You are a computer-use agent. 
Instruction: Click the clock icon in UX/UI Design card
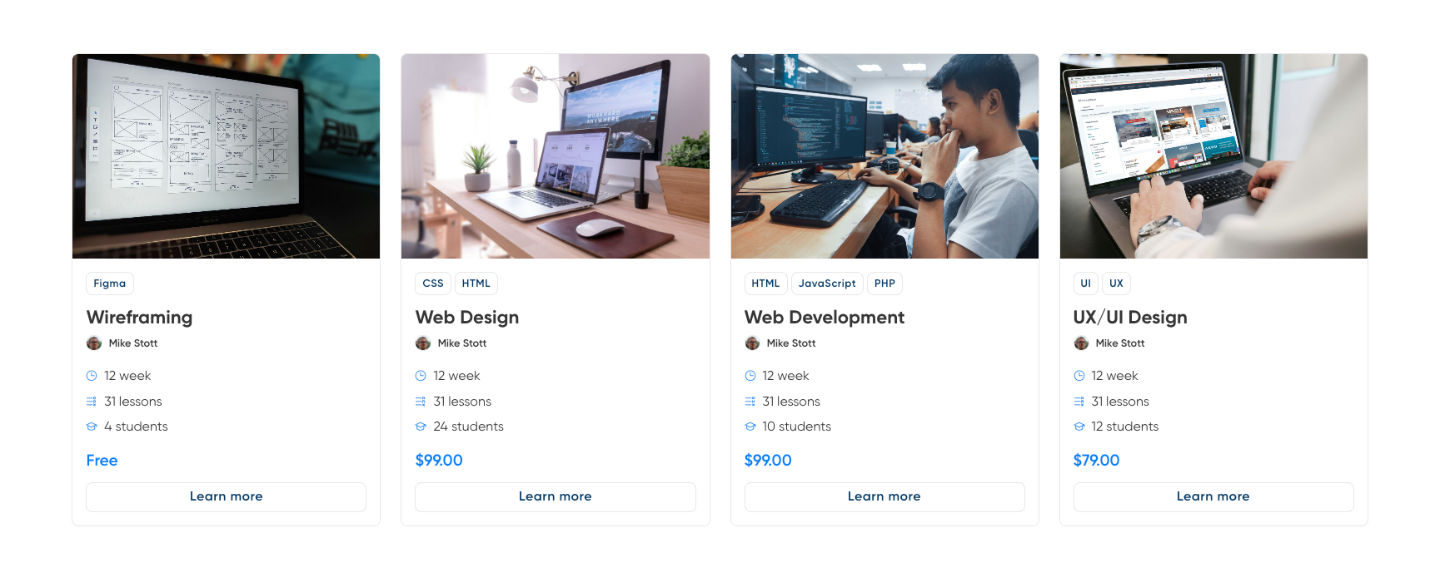1079,376
